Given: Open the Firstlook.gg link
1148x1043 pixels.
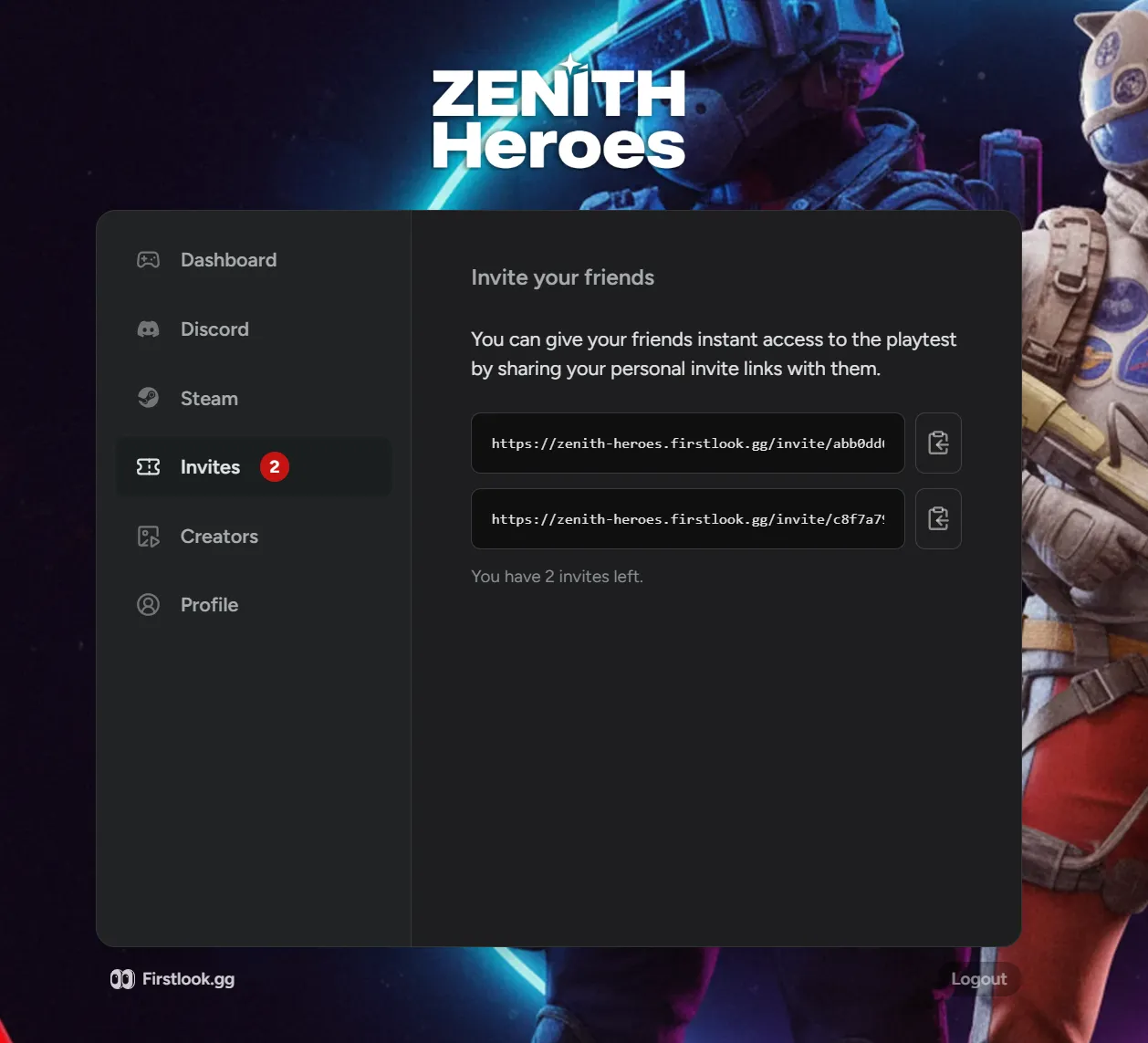Looking at the screenshot, I should 172,979.
